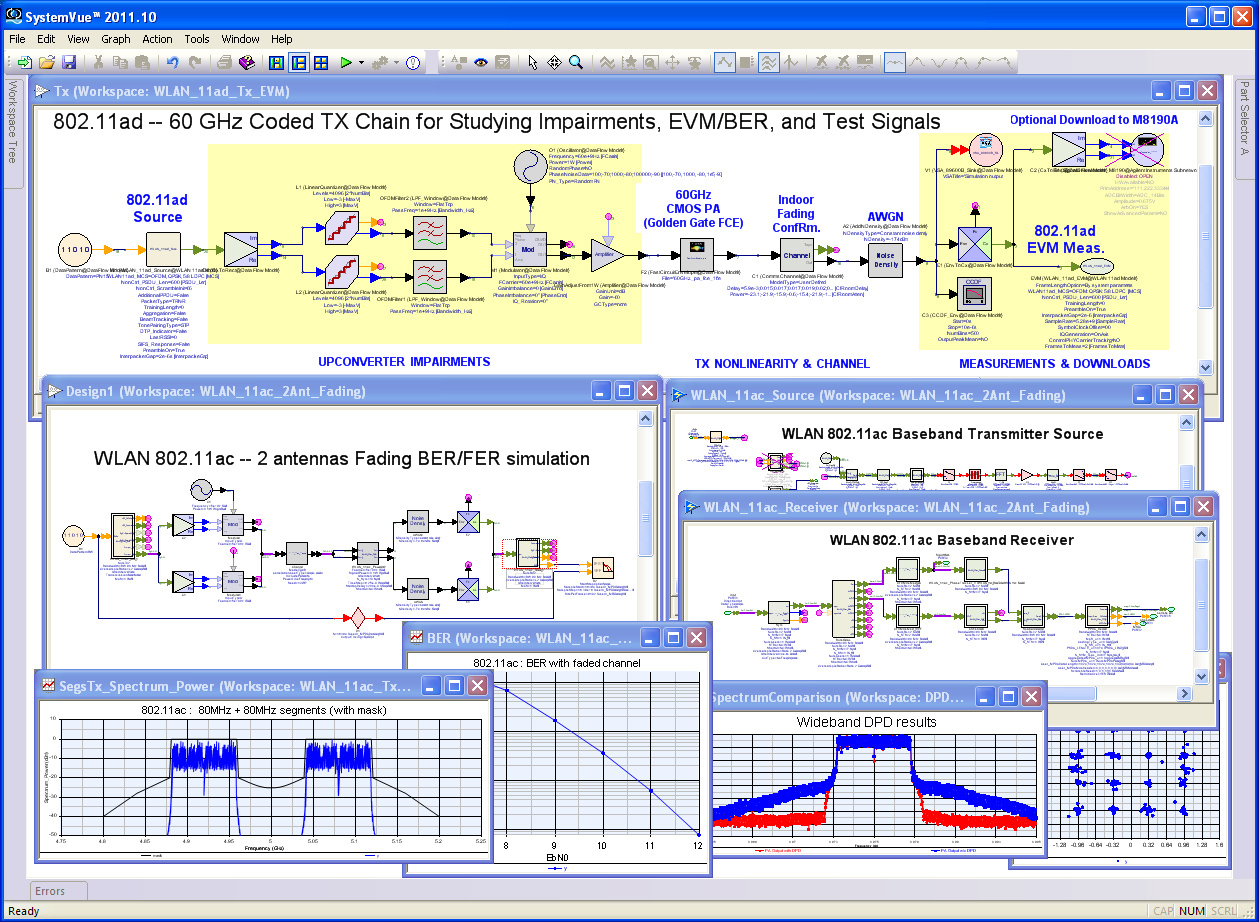The image size is (1259, 922).
Task: Select the arrow pointer tool
Action: pos(533,62)
